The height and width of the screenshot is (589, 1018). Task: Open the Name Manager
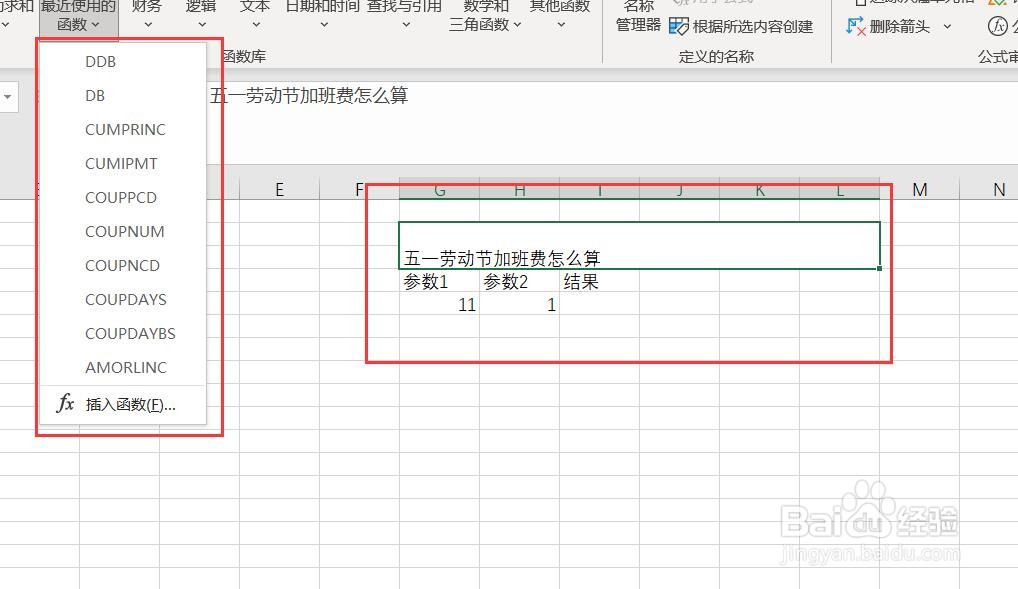[x=638, y=16]
